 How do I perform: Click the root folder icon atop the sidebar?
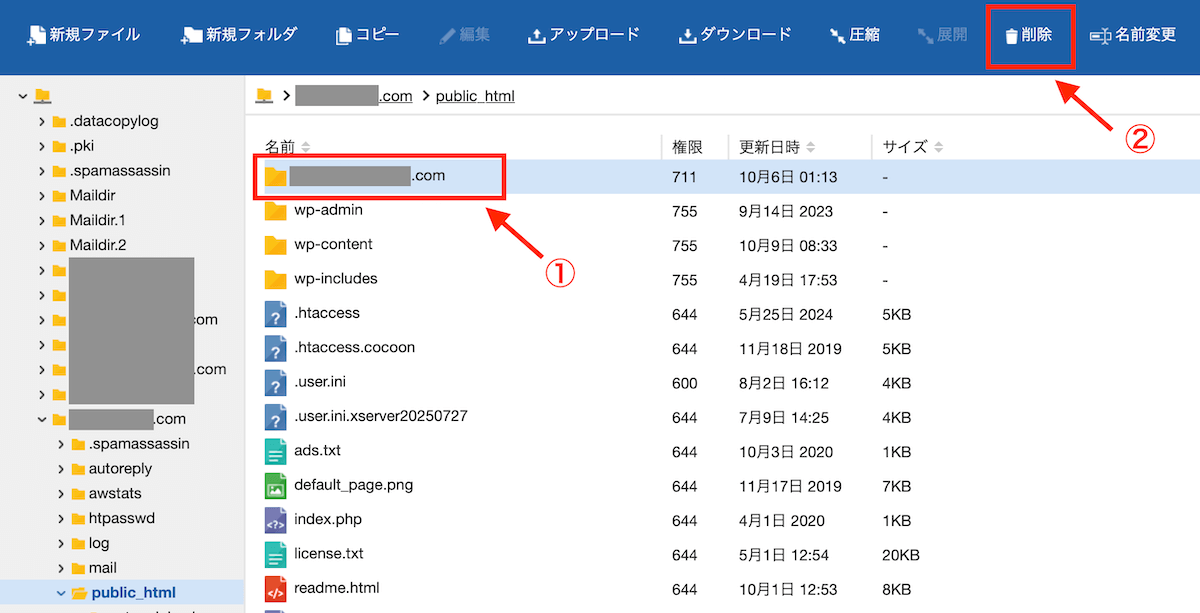[x=41, y=95]
